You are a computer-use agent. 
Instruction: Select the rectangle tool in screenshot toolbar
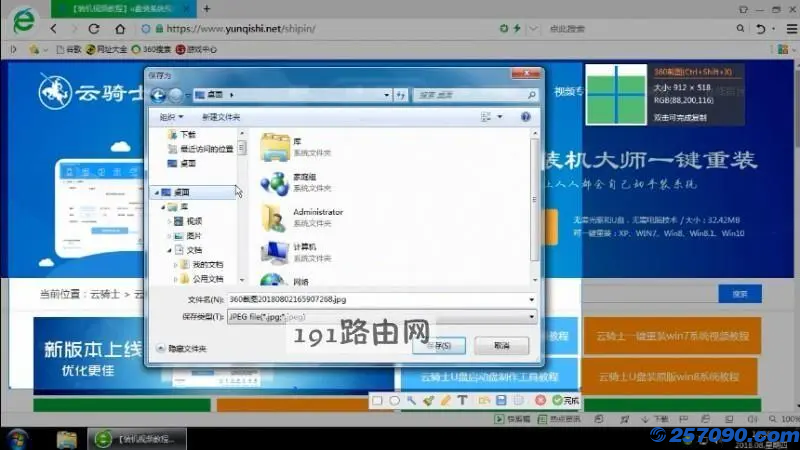378,400
